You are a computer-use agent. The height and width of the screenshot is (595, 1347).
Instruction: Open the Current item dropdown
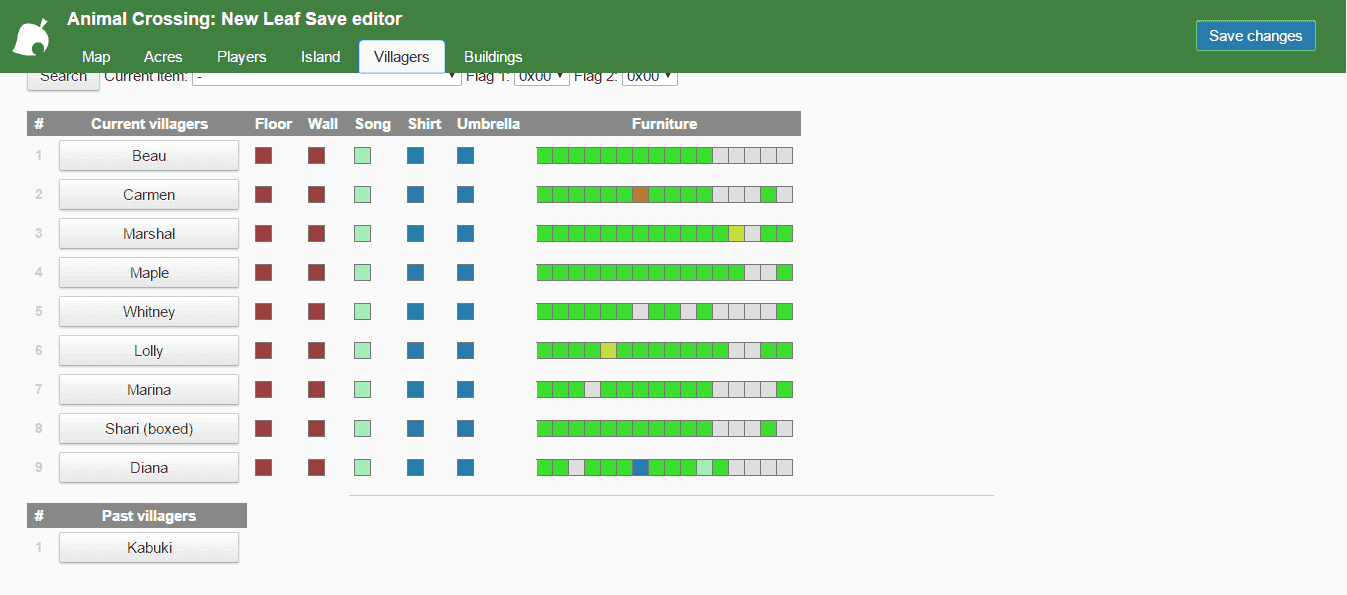click(x=327, y=77)
